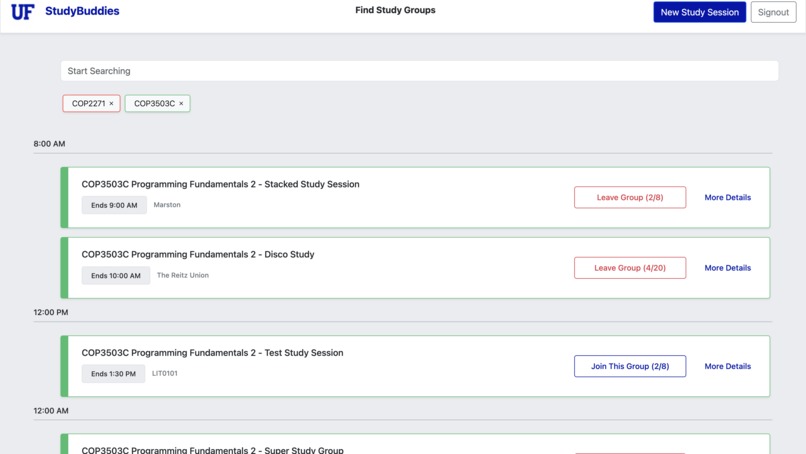The width and height of the screenshot is (806, 454).
Task: Sign out using the Signout button
Action: [x=773, y=13]
